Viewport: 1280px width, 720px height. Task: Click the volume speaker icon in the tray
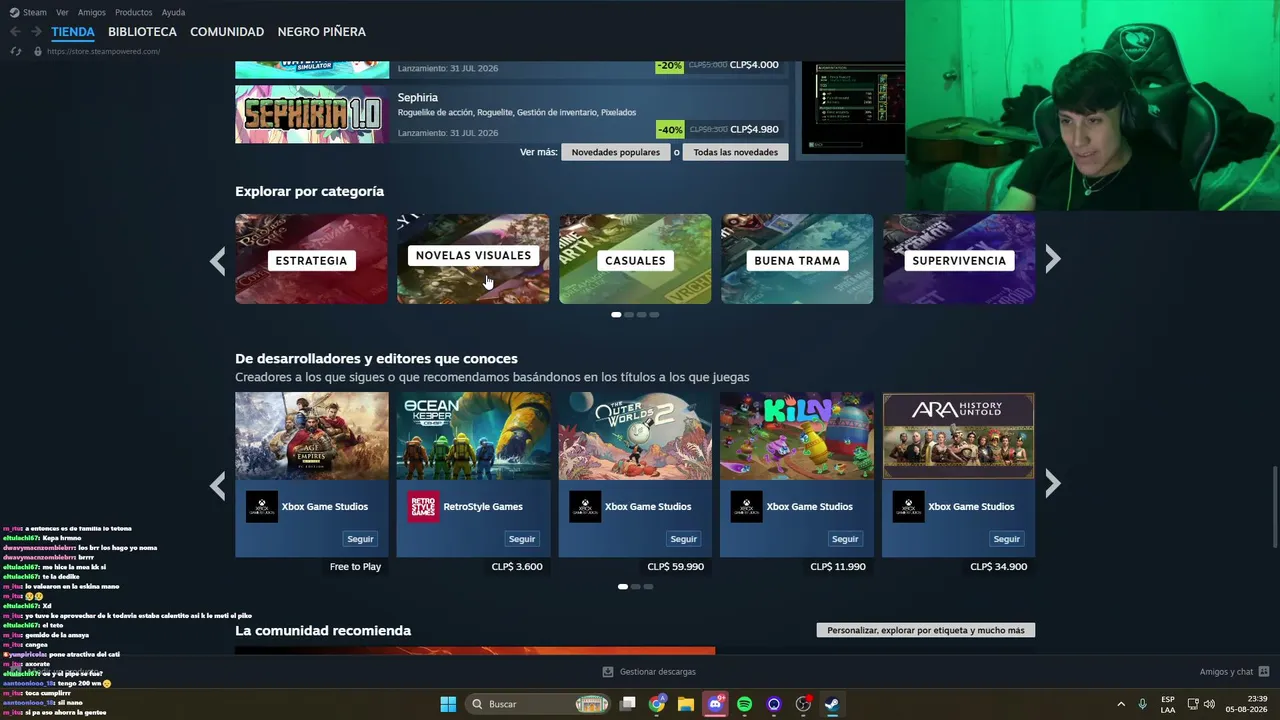[x=1209, y=704]
